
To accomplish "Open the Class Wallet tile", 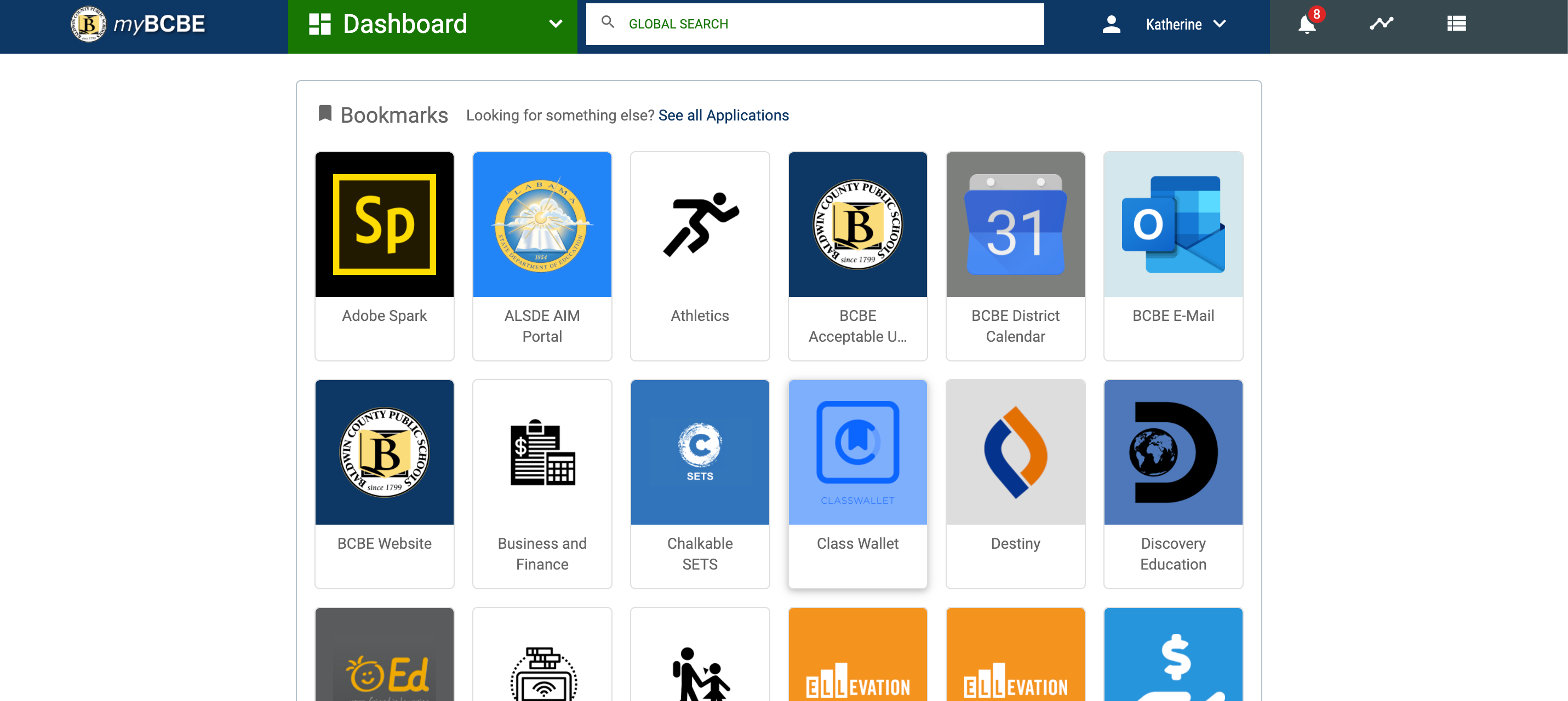I will pos(857,484).
